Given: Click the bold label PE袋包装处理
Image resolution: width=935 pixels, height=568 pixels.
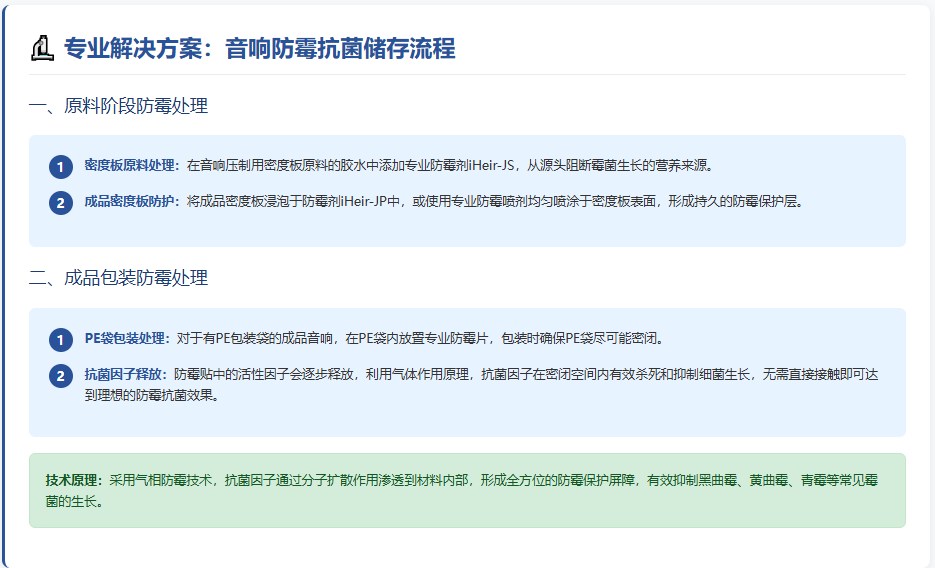Looking at the screenshot, I should pyautogui.click(x=128, y=339).
